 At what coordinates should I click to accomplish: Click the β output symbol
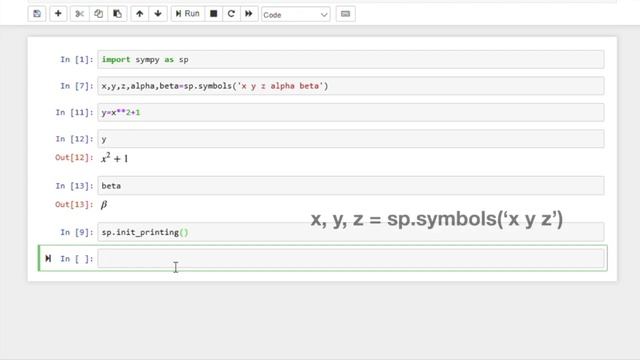point(104,204)
